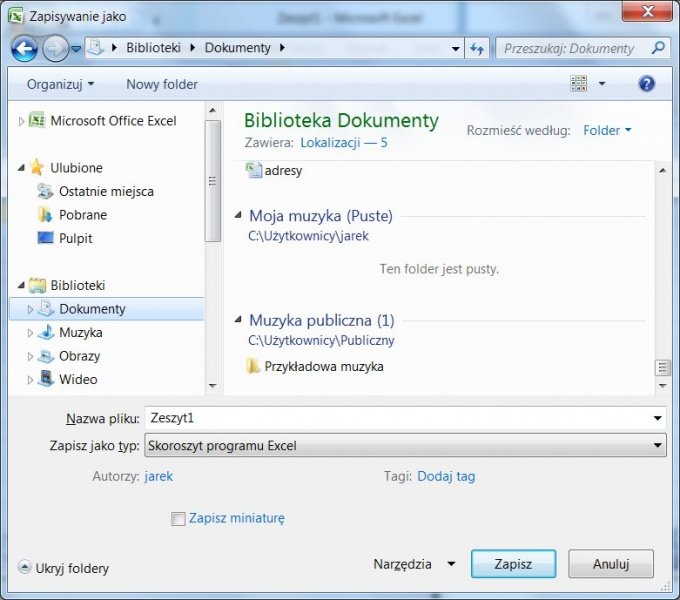Enable the Zapisz miniaturę checkbox

[x=178, y=518]
